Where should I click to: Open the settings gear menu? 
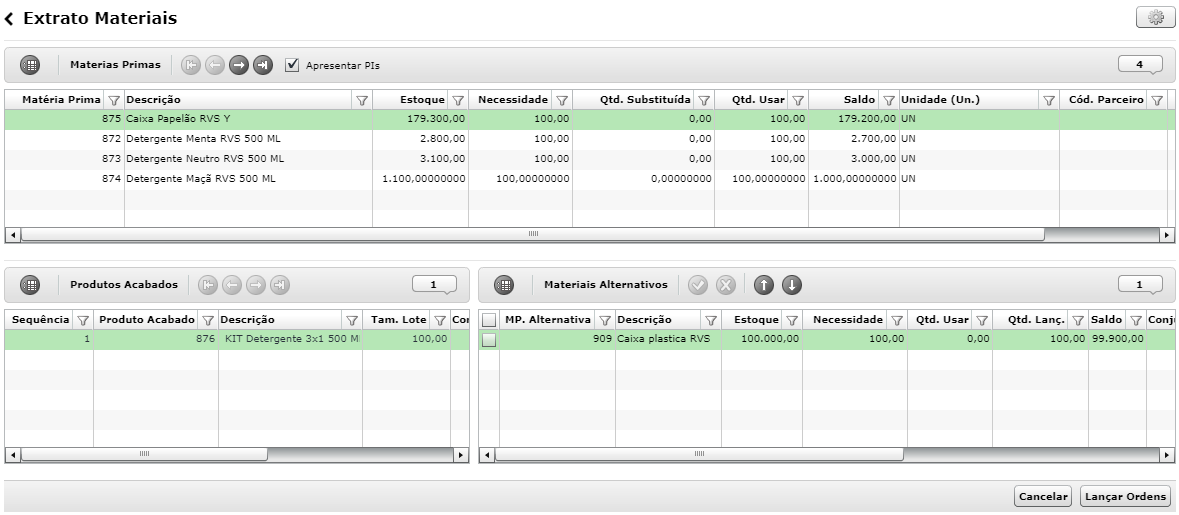pyautogui.click(x=1155, y=18)
